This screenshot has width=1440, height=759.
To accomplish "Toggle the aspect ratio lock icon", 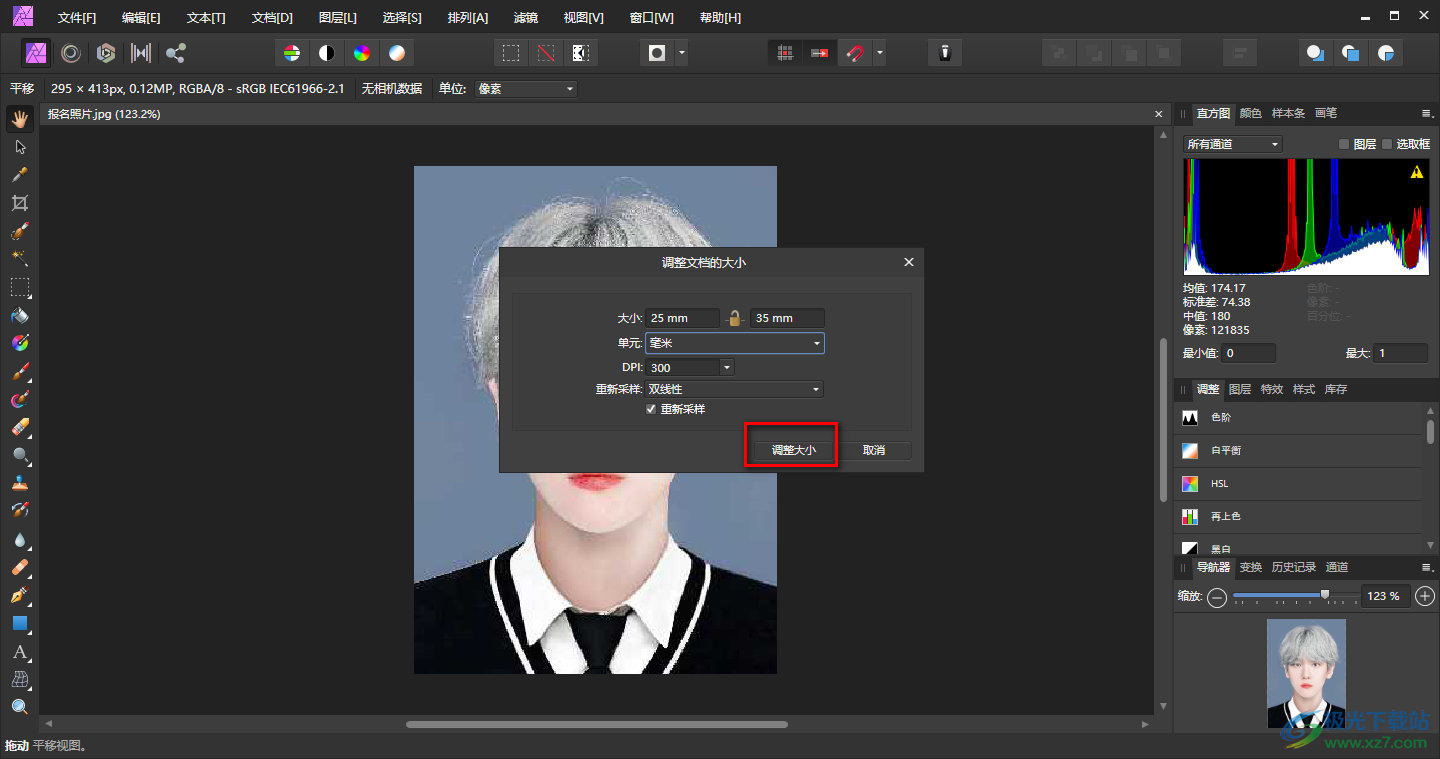I will point(734,318).
